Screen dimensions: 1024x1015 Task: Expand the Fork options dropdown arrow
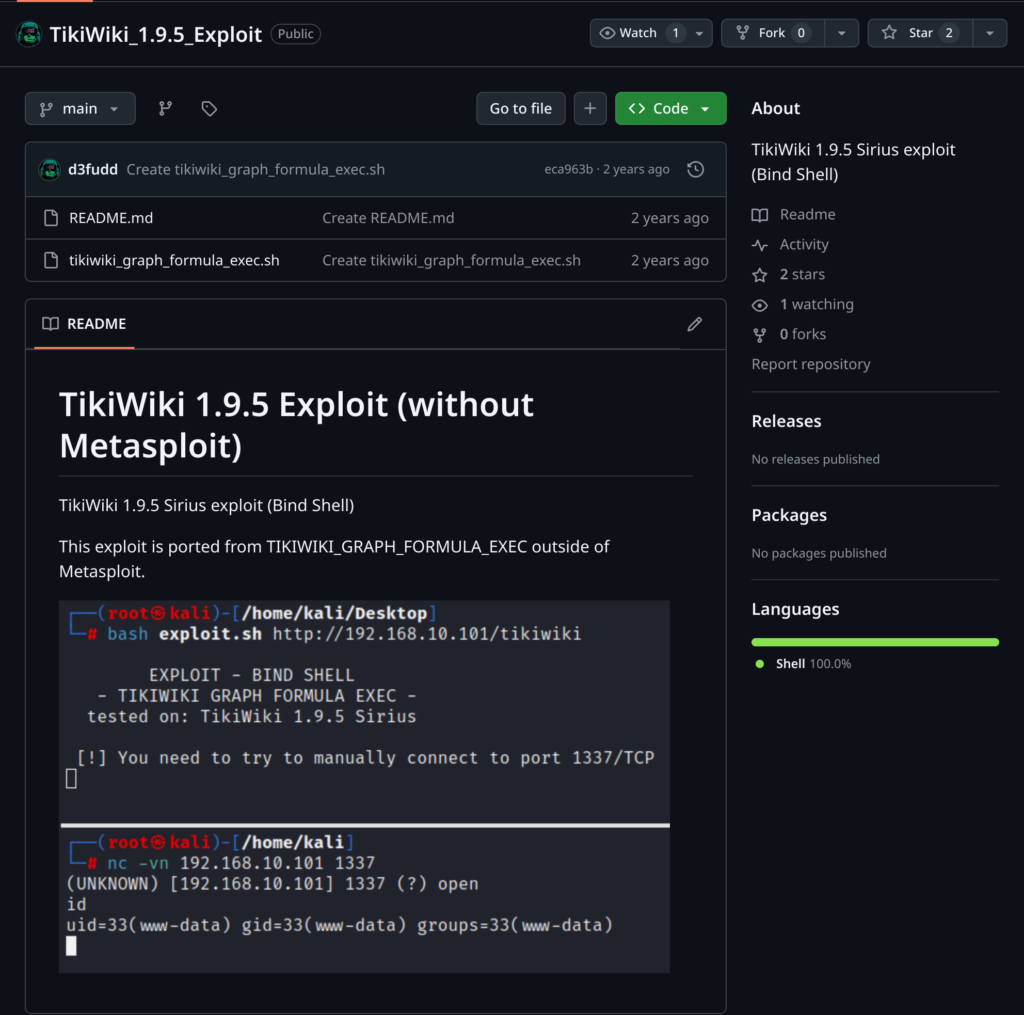click(842, 33)
